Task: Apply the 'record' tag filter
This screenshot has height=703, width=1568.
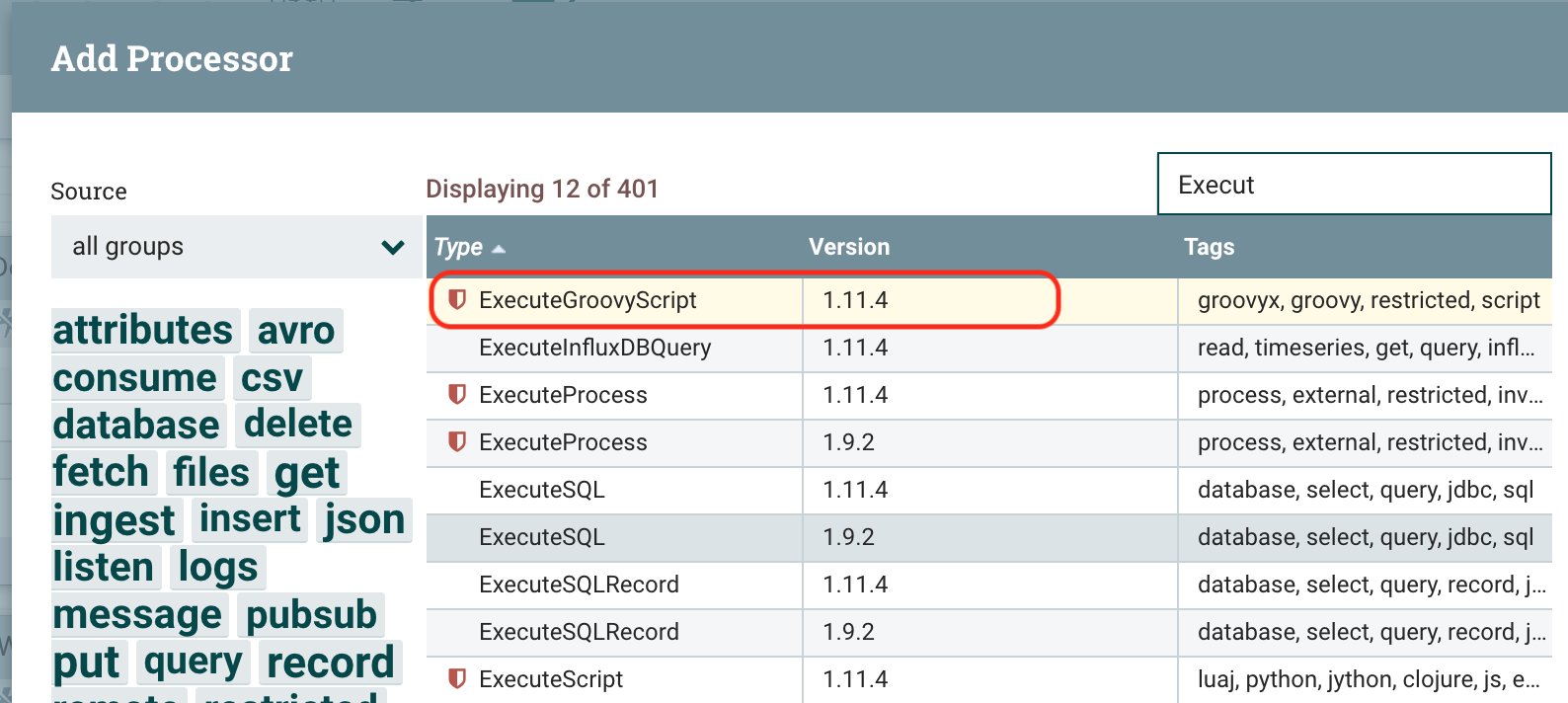Action: (330, 663)
